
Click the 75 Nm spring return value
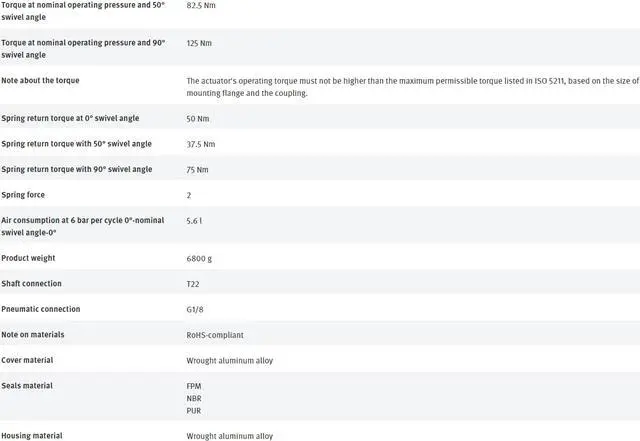[x=197, y=170]
